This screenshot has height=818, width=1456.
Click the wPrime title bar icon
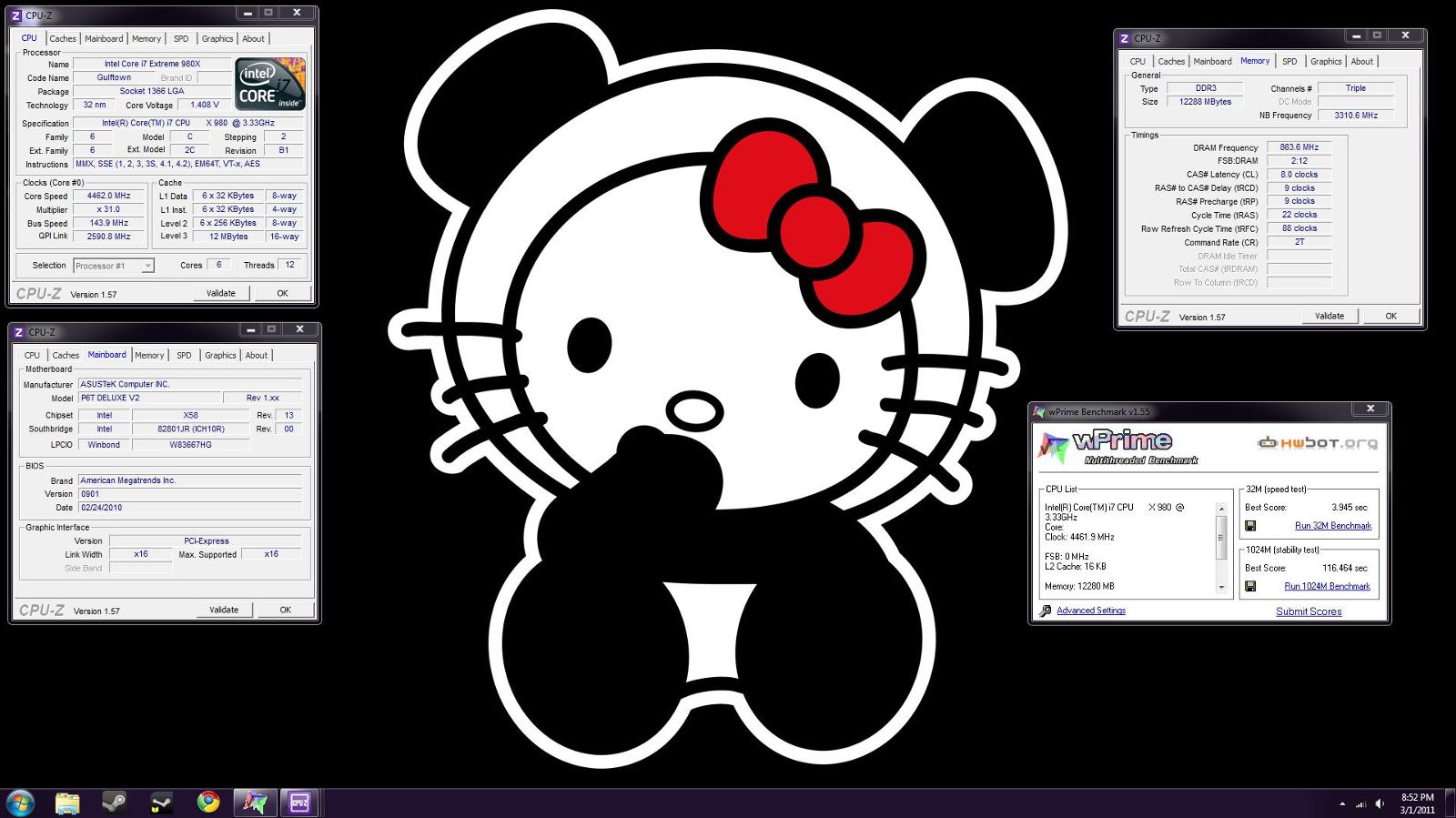coord(1039,411)
